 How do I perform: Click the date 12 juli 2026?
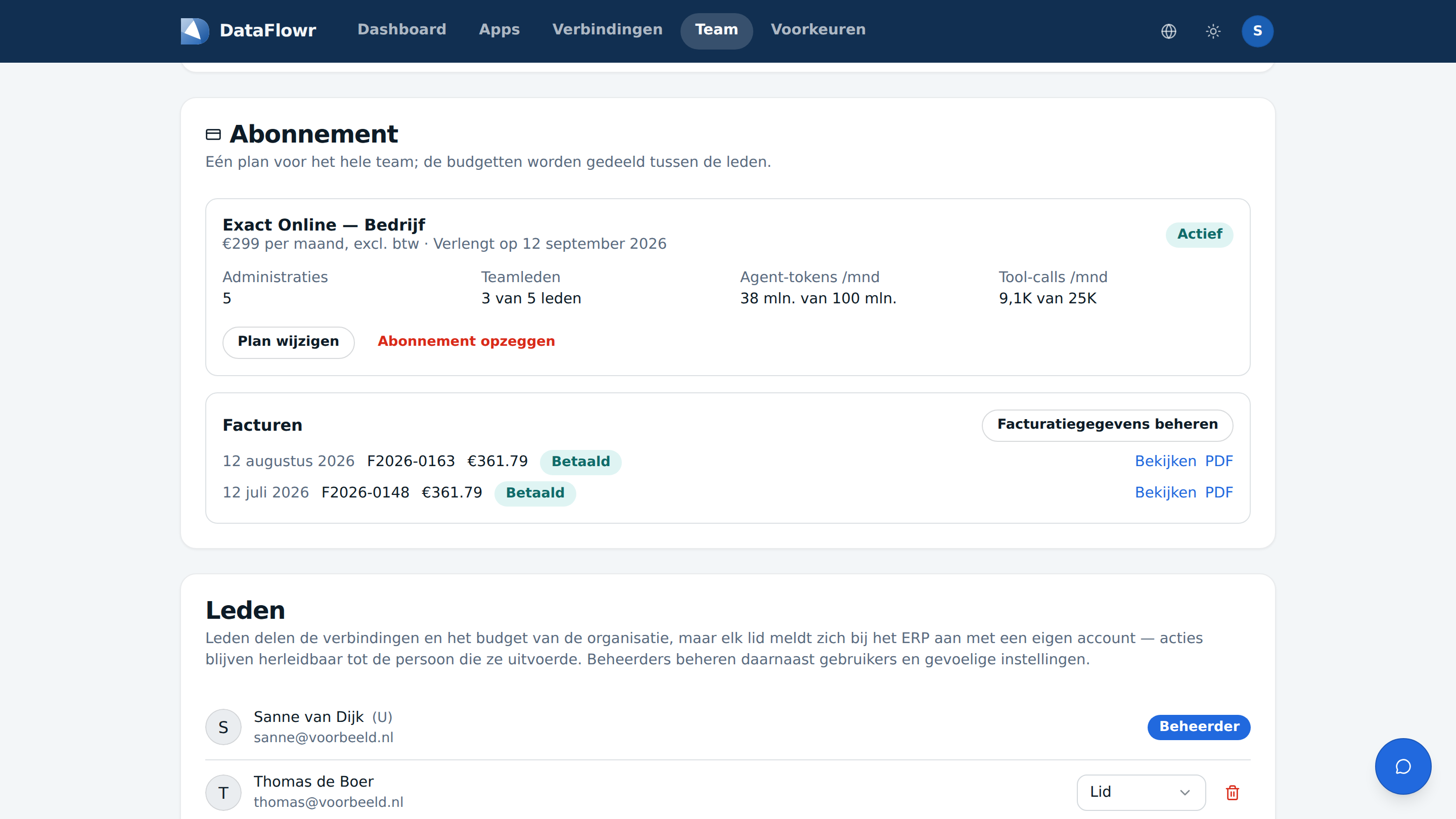tap(265, 493)
